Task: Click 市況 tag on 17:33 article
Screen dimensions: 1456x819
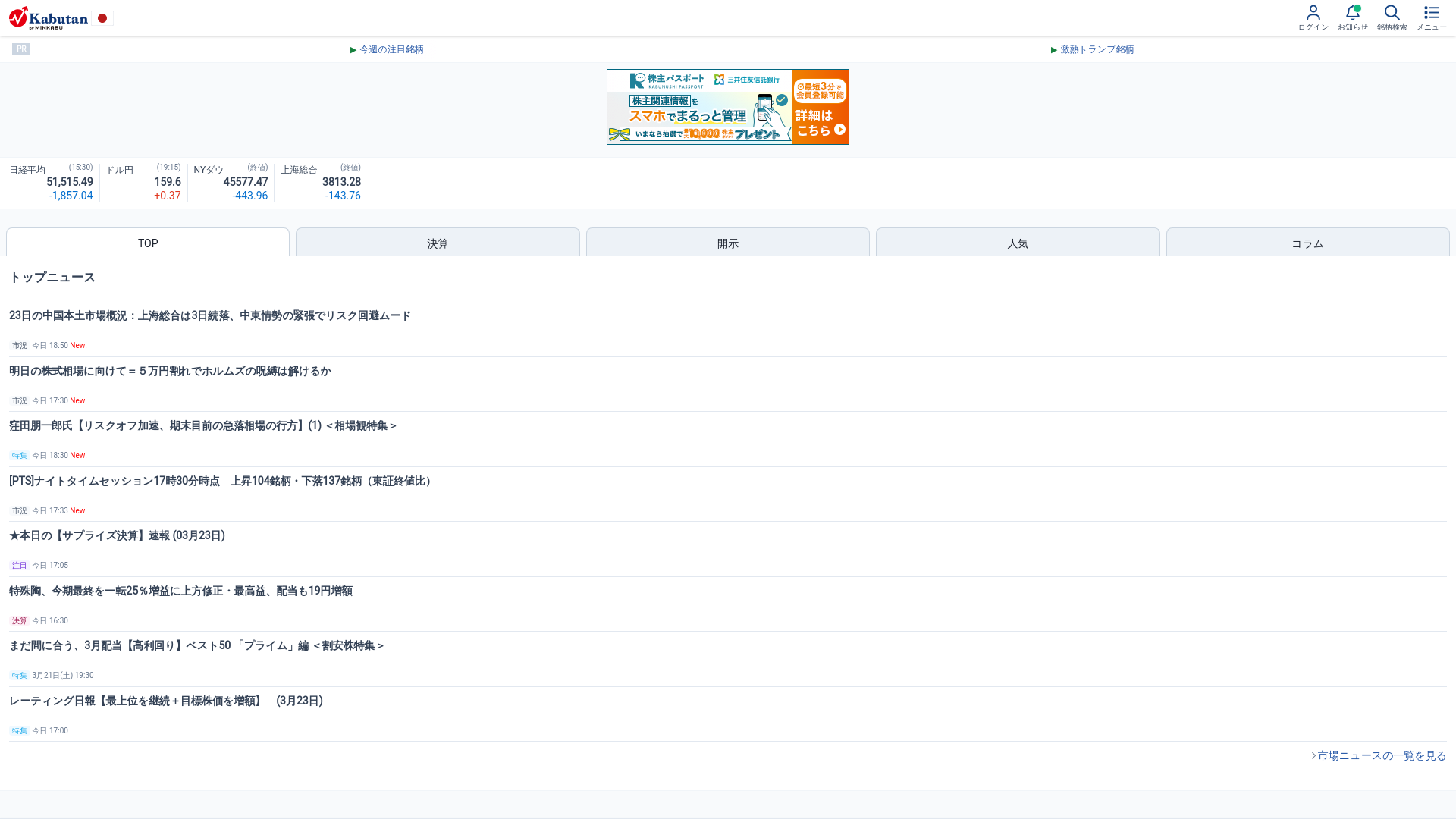Action: [19, 510]
